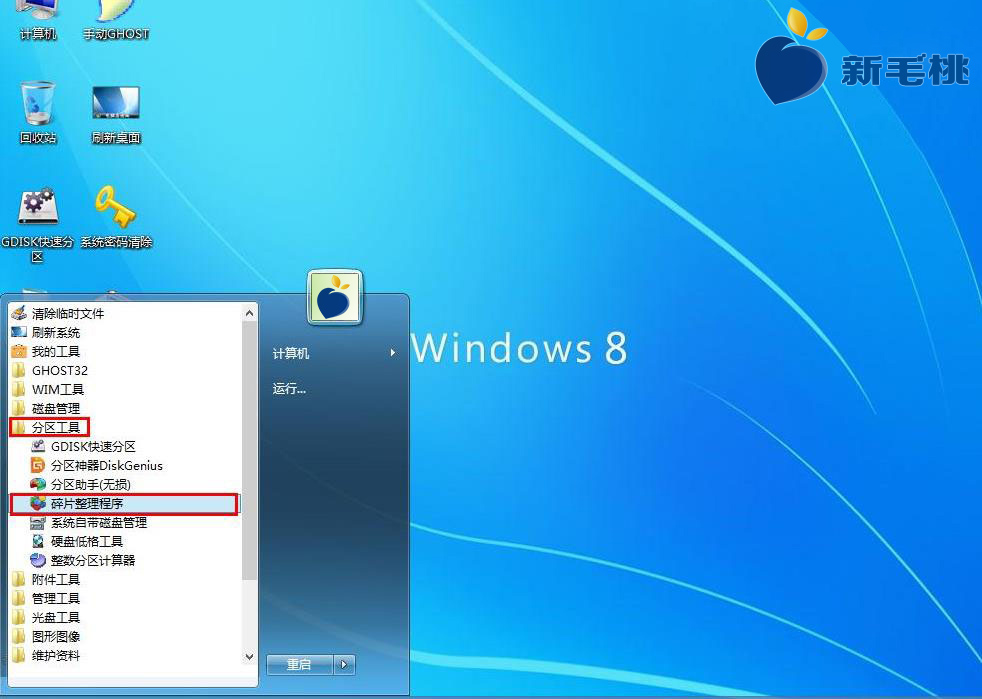
Task: Click the 系统自带磁盘管理 icon
Action: pyautogui.click(x=38, y=522)
